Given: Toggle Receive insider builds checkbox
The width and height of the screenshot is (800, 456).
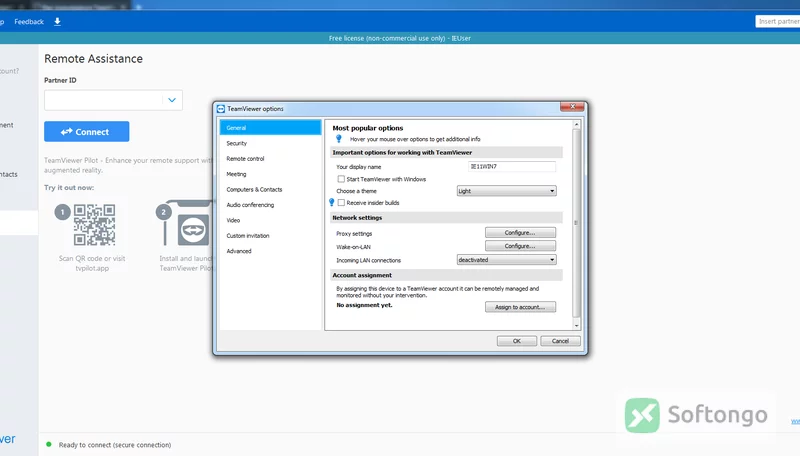Looking at the screenshot, I should click(x=341, y=202).
